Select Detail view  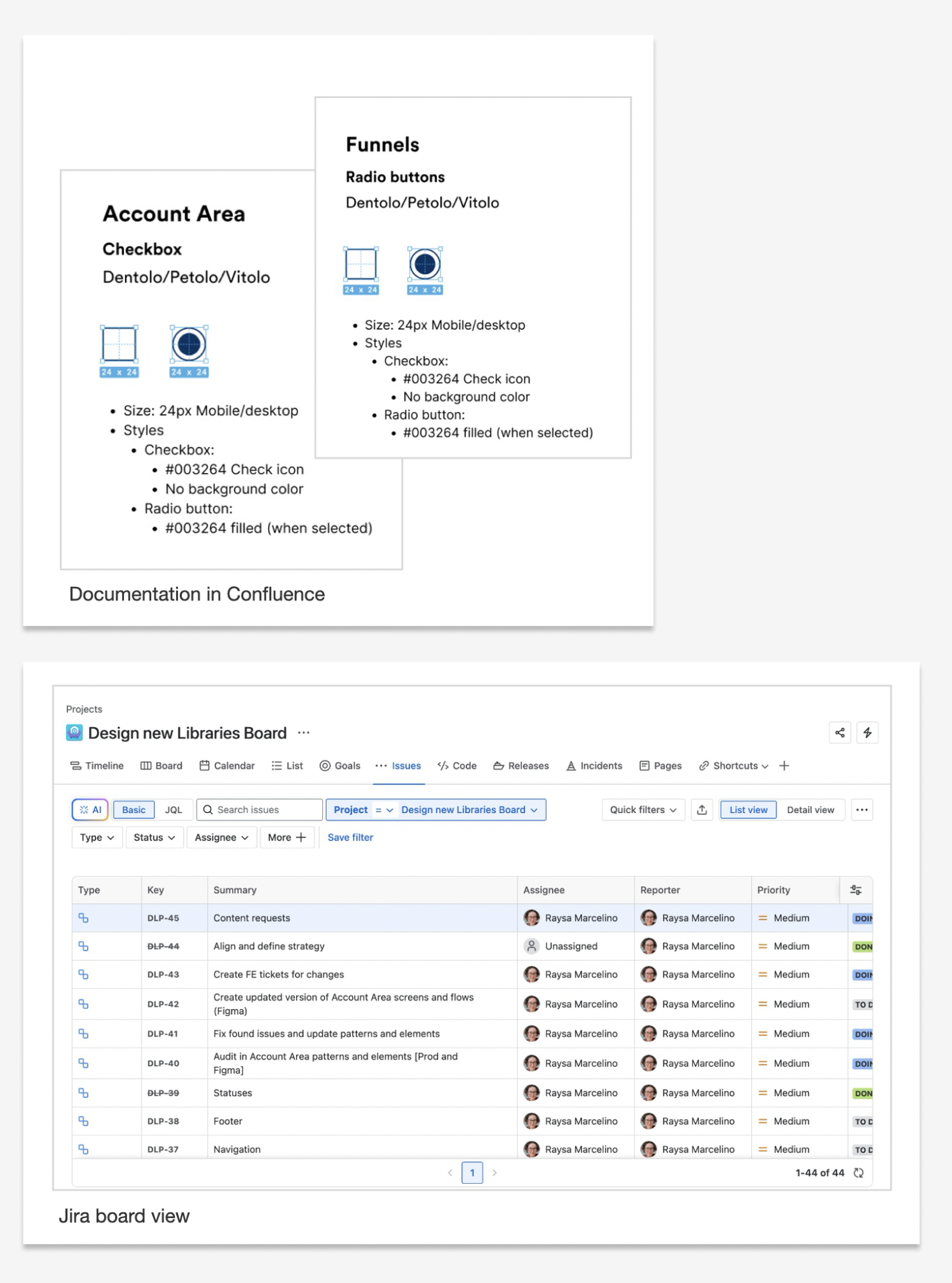tap(810, 809)
